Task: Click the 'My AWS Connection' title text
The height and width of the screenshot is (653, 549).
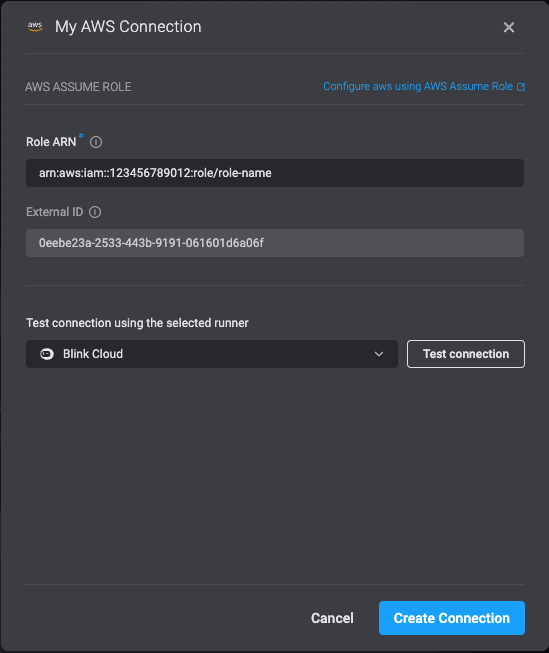Action: (x=128, y=27)
